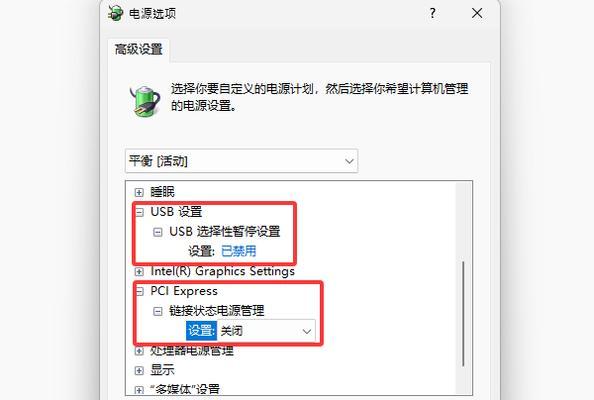The image size is (594, 400).
Task: Close the 电源选项 dialog
Action: pos(477,13)
